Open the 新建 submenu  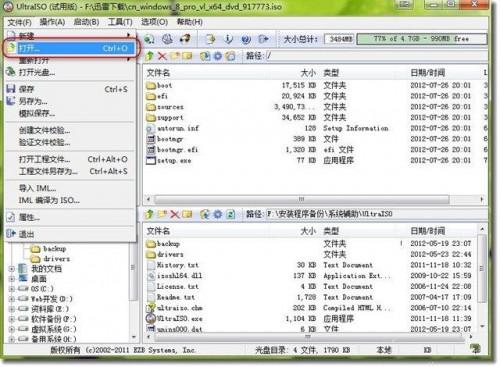coord(70,35)
